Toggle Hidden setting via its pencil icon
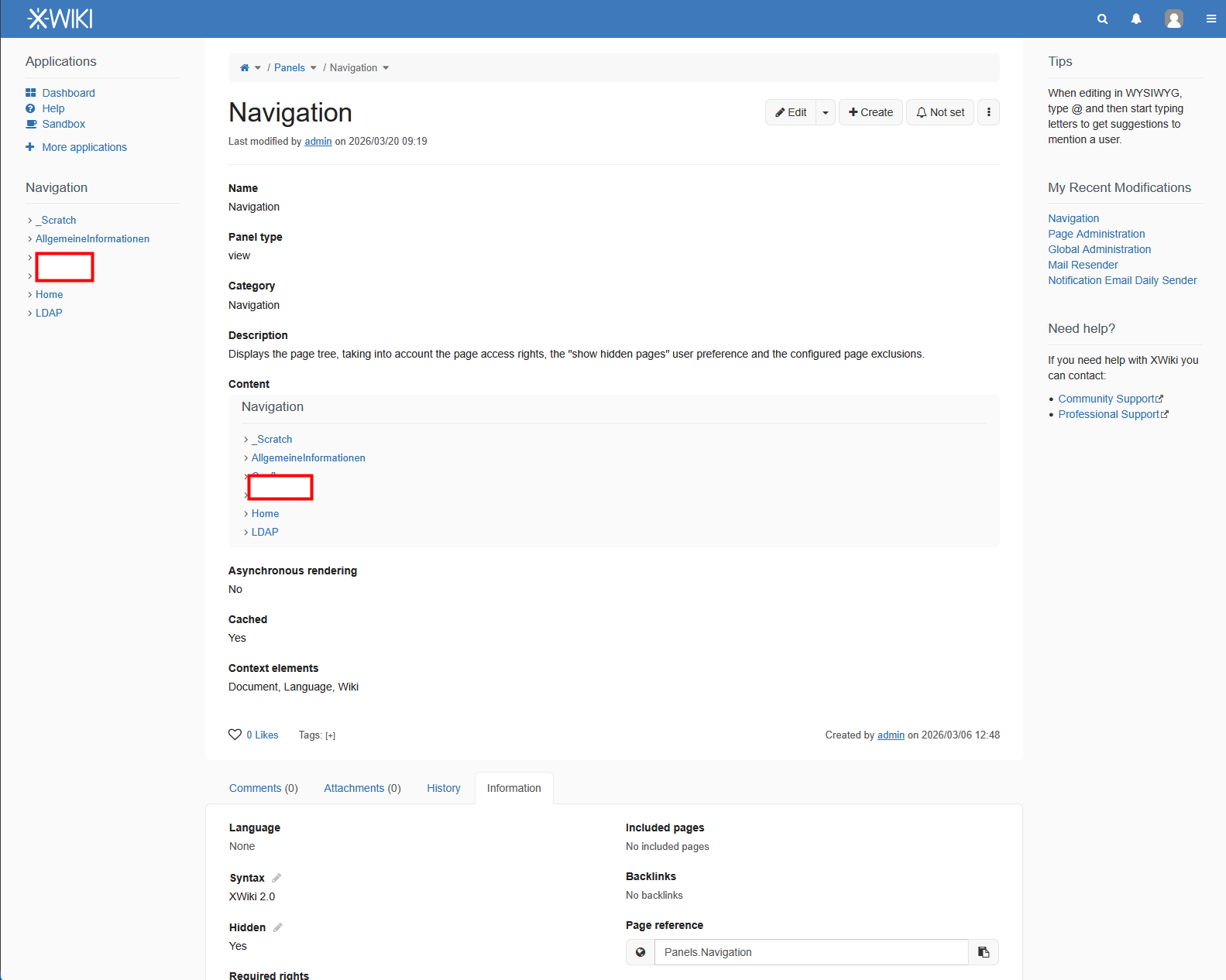 [x=277, y=927]
